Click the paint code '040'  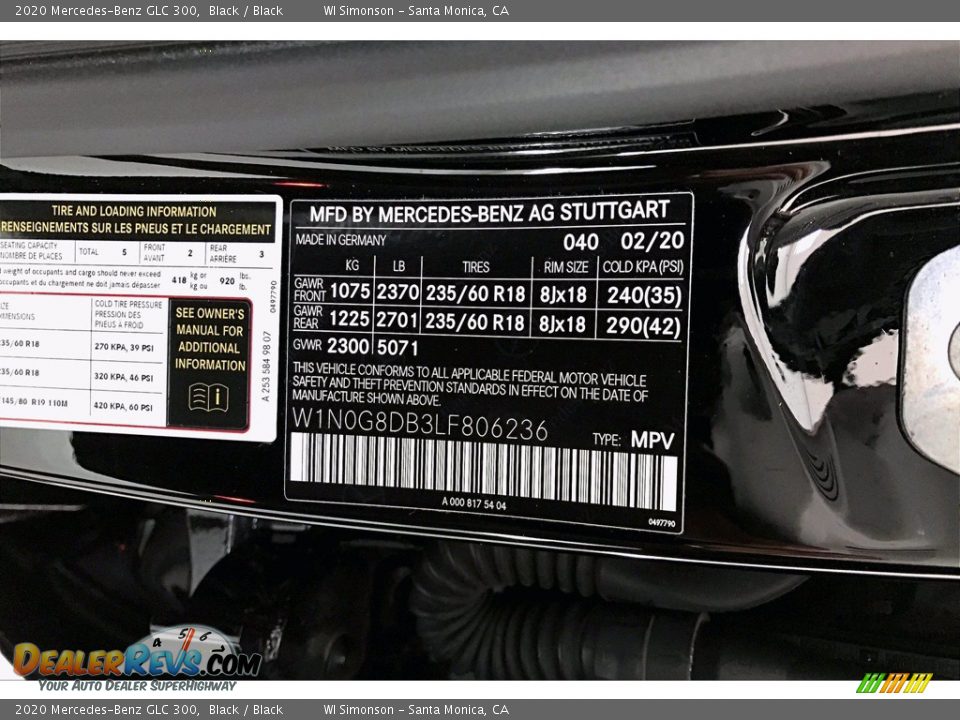[x=580, y=242]
